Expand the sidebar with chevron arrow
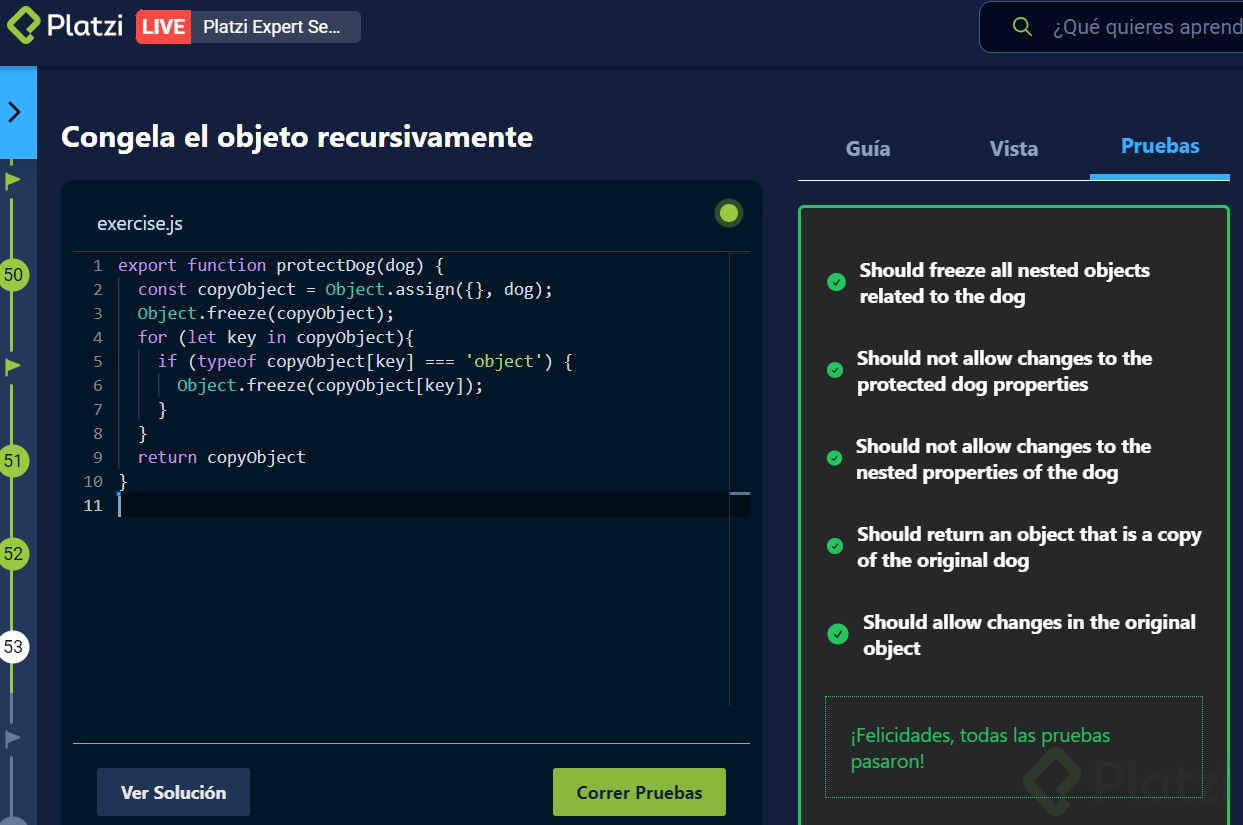The width and height of the screenshot is (1243, 825). pyautogui.click(x=14, y=112)
